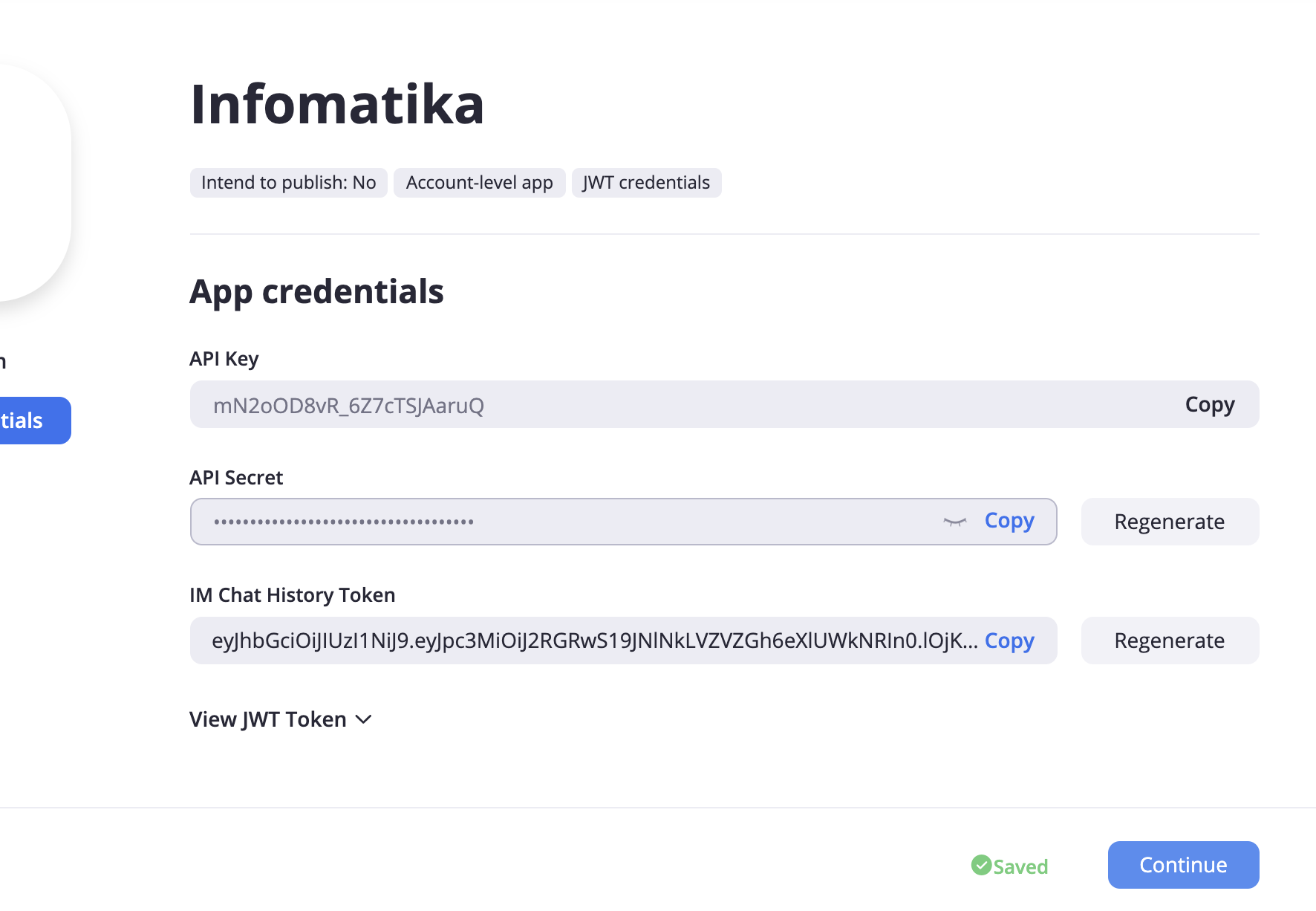The height and width of the screenshot is (911, 1316).
Task: Click the Intend to publish: No tag
Action: click(289, 183)
